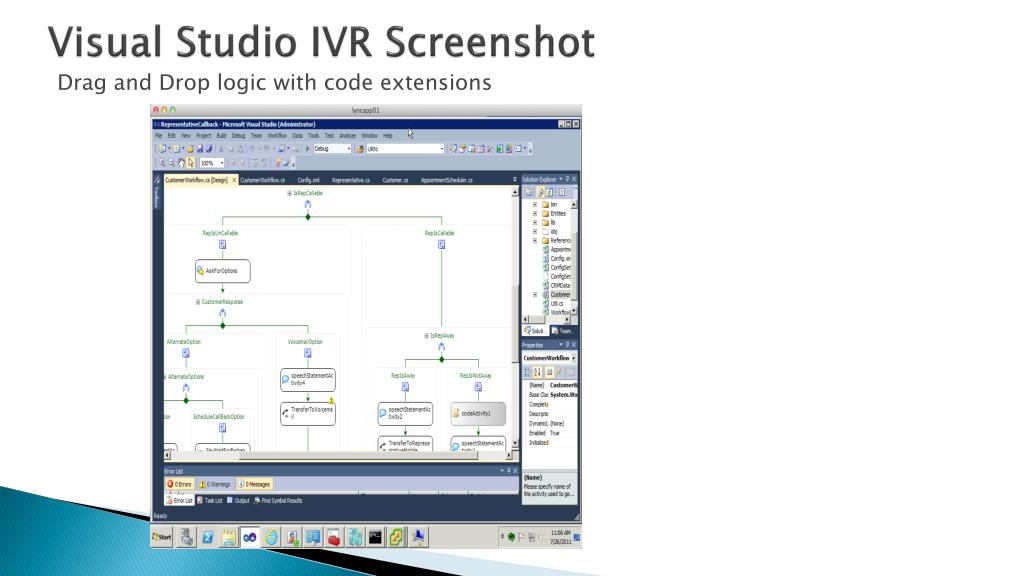Click the Internet Explorer taskbar icon
Viewport: 1024px width, 576px height.
pyautogui.click(x=271, y=537)
